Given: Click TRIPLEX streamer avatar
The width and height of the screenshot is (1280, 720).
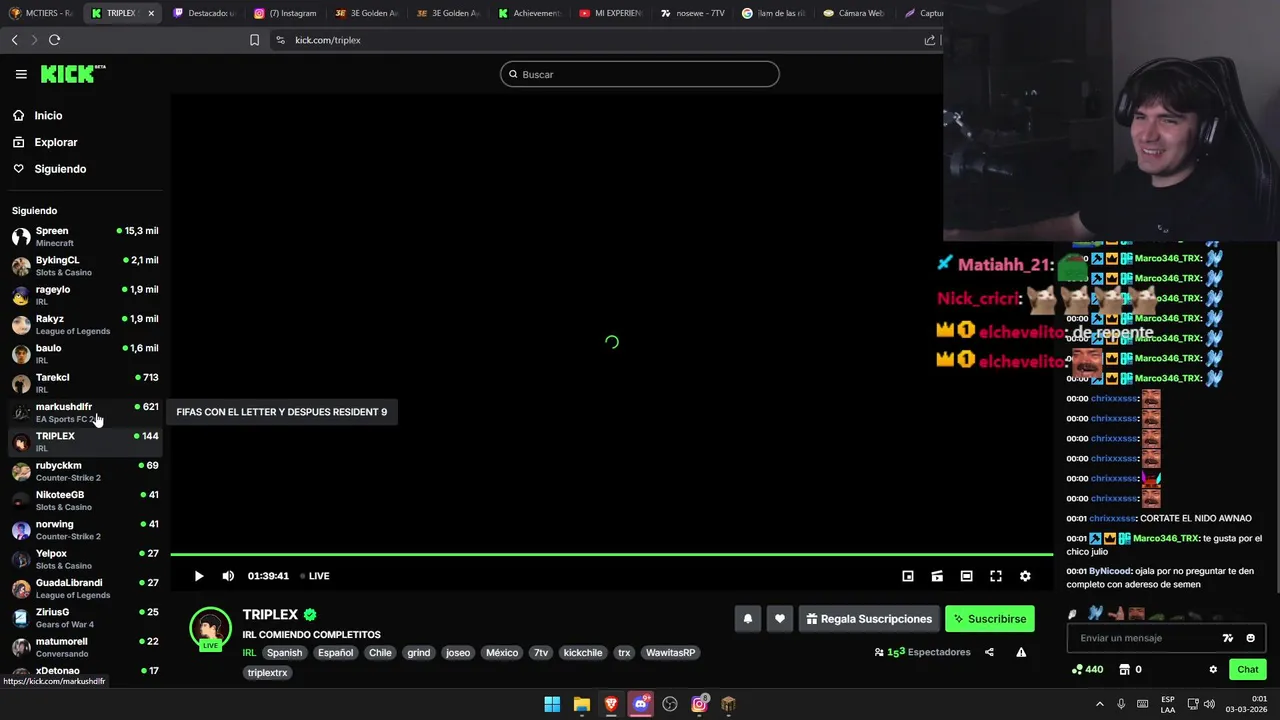Looking at the screenshot, I should pos(210,629).
